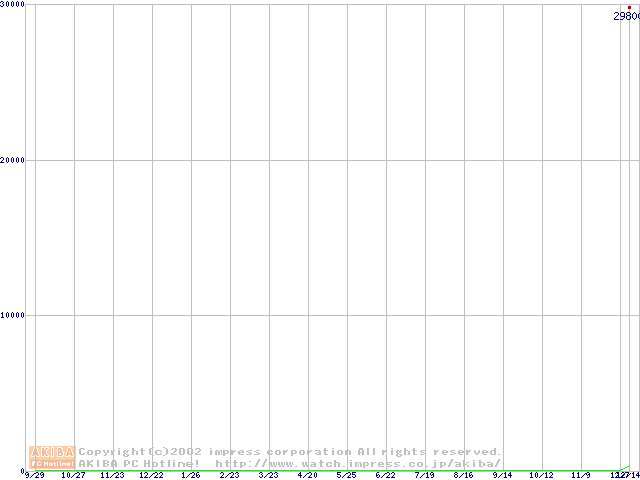Image resolution: width=640 pixels, height=480 pixels.
Task: Select the 29800 price value label
Action: pyautogui.click(x=626, y=16)
